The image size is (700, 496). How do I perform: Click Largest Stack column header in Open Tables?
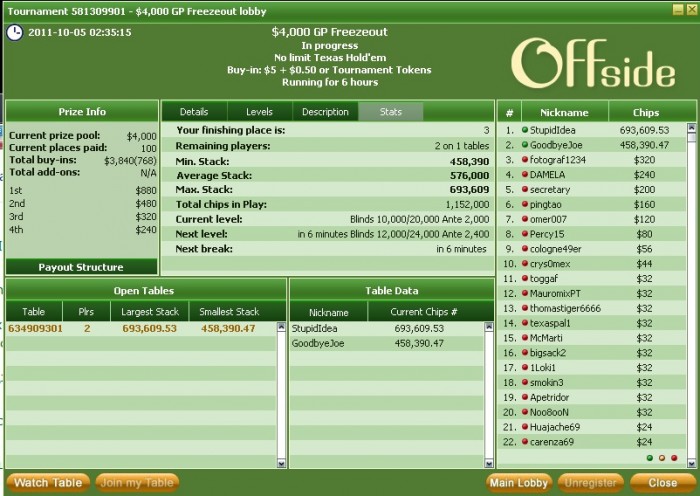pyautogui.click(x=150, y=312)
